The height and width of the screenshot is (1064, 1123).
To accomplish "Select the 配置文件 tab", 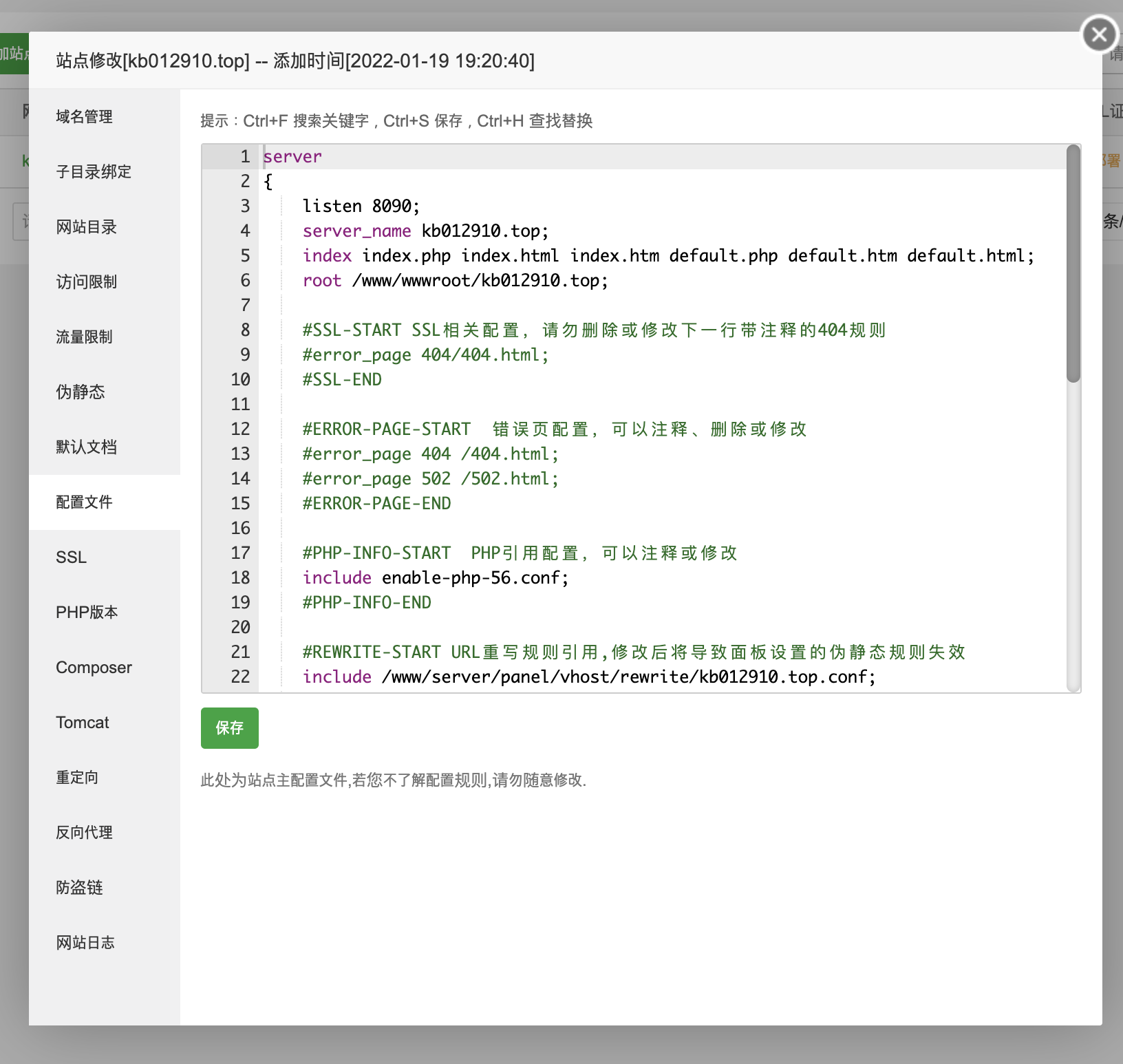I will tap(105, 502).
